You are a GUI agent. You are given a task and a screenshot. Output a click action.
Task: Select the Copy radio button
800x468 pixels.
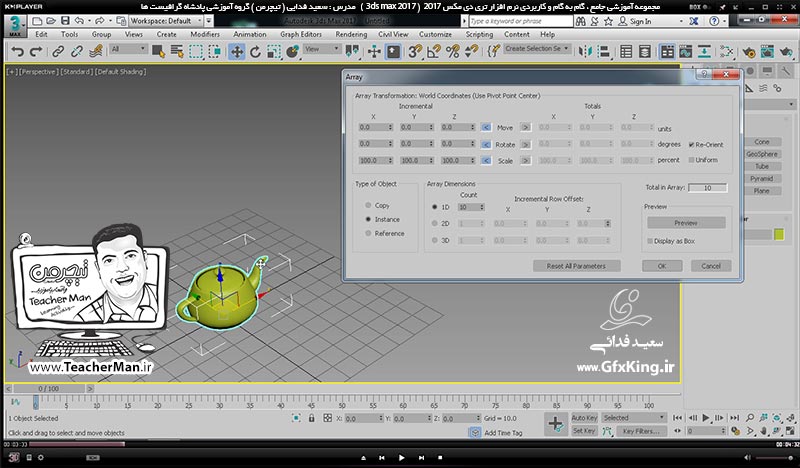point(368,205)
